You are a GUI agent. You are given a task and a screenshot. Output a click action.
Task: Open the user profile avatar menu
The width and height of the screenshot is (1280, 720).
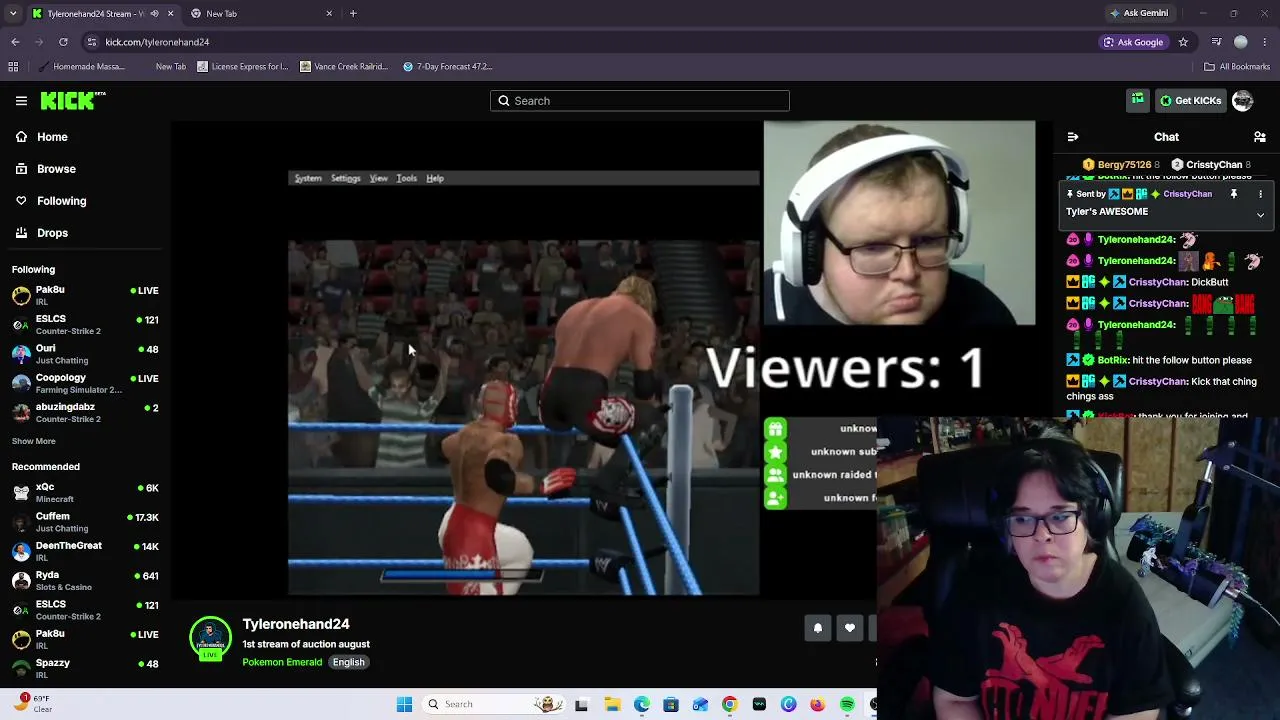pos(1243,101)
